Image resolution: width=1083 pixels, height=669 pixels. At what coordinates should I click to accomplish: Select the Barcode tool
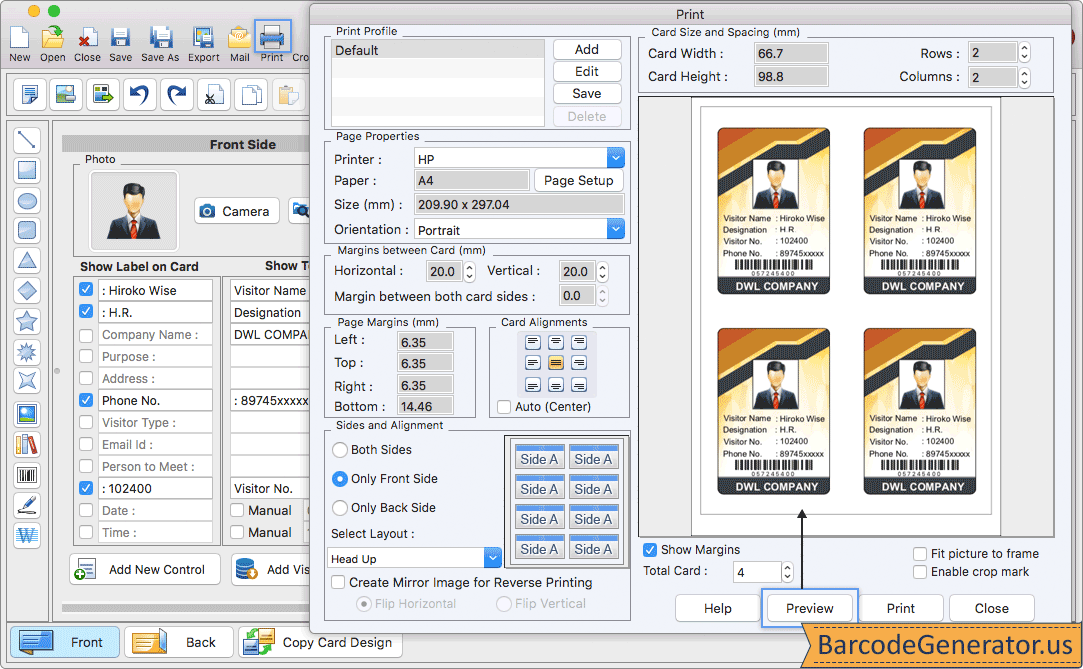pyautogui.click(x=26, y=475)
